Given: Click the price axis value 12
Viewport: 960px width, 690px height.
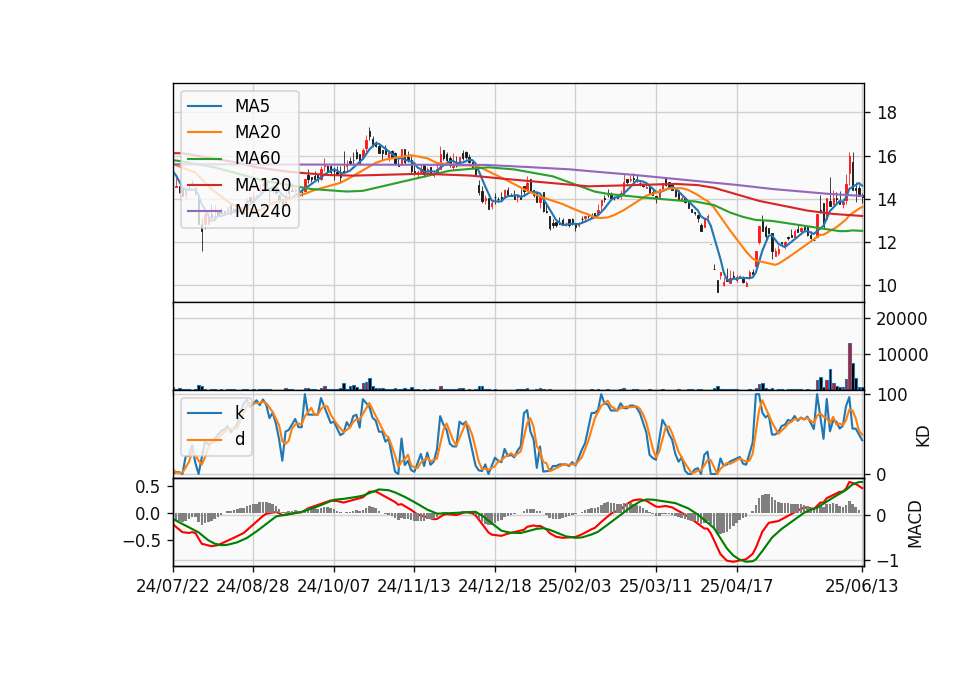Looking at the screenshot, I should (887, 243).
